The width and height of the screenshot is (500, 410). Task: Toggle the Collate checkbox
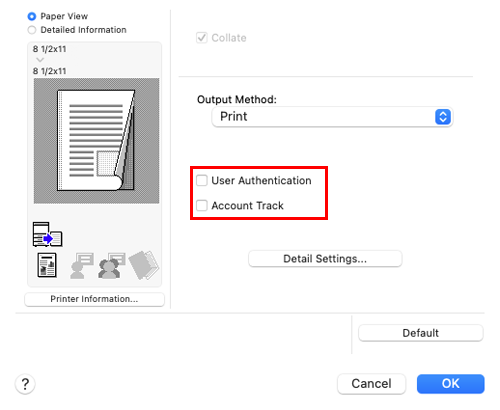coord(202,38)
